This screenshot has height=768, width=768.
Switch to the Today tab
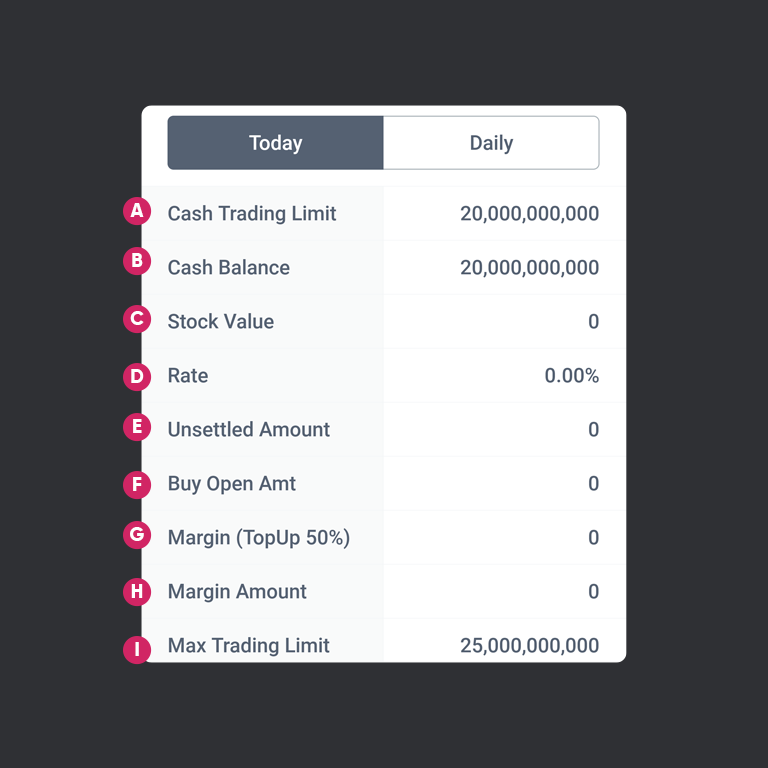pyautogui.click(x=275, y=143)
